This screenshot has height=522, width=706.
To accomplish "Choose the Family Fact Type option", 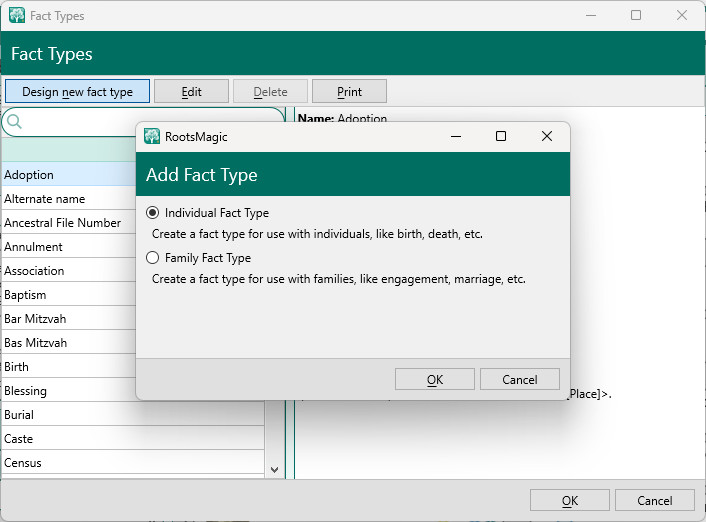I will click(153, 258).
